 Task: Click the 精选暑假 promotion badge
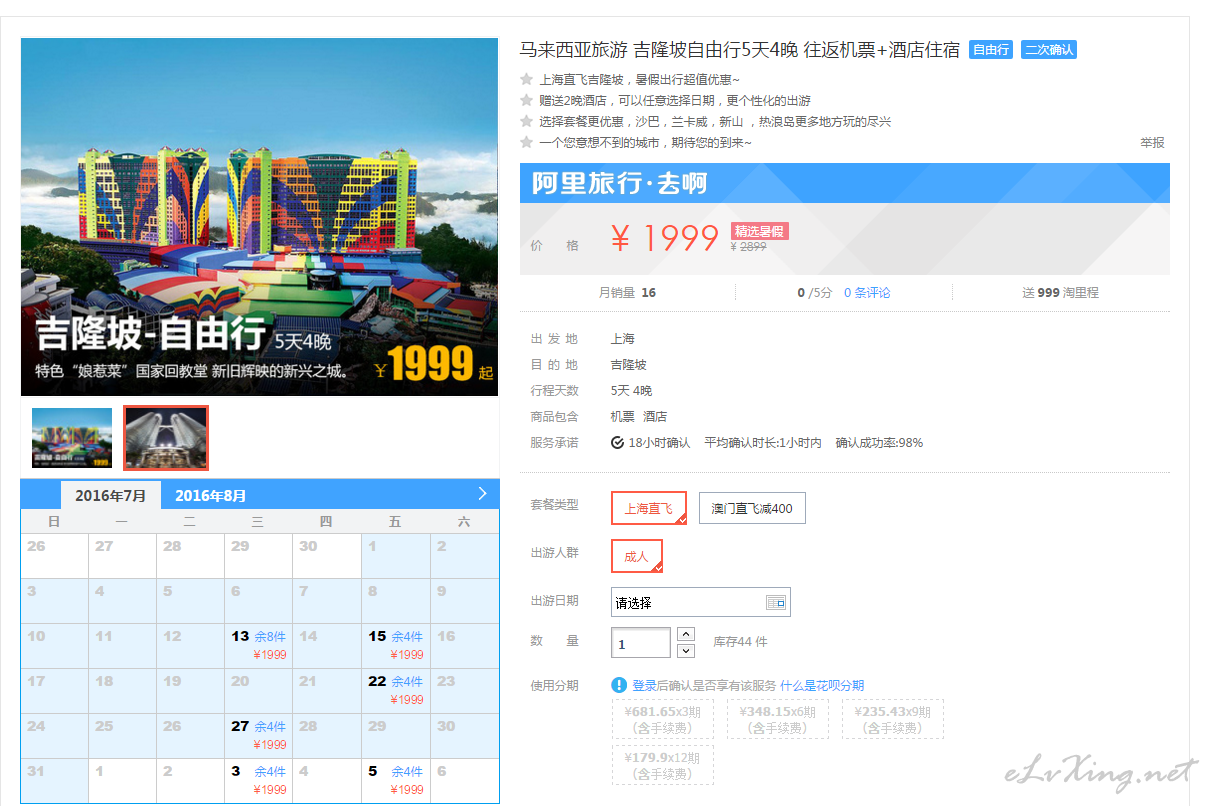tap(760, 231)
